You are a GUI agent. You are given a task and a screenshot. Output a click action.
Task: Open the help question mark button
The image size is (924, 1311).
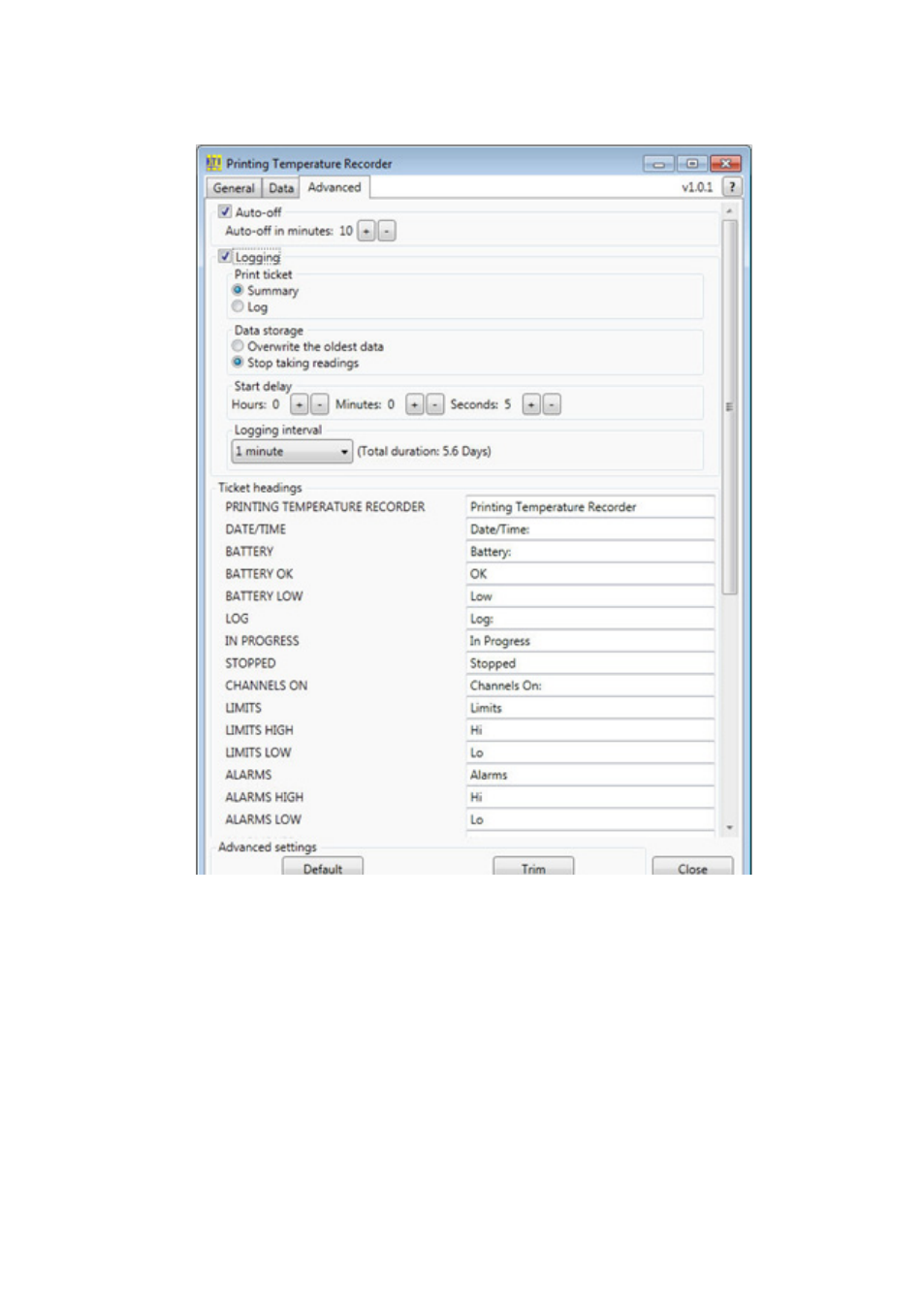pyautogui.click(x=732, y=187)
